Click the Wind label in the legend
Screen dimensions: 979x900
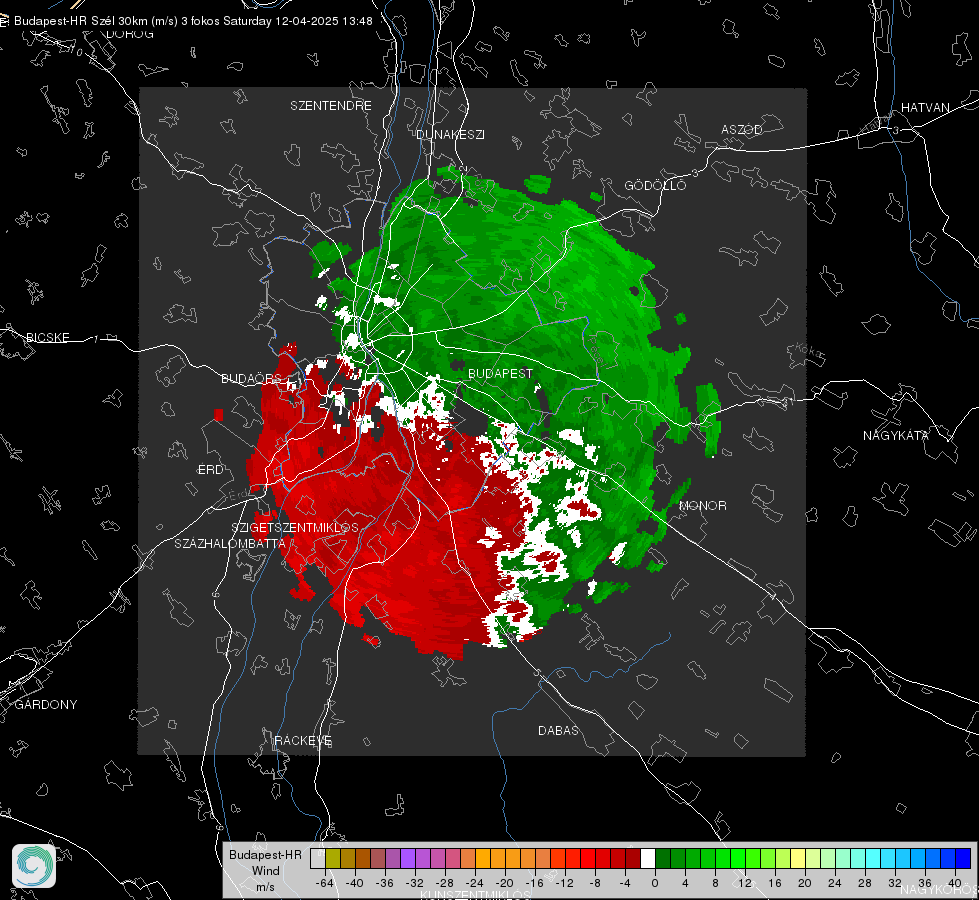pyautogui.click(x=265, y=871)
